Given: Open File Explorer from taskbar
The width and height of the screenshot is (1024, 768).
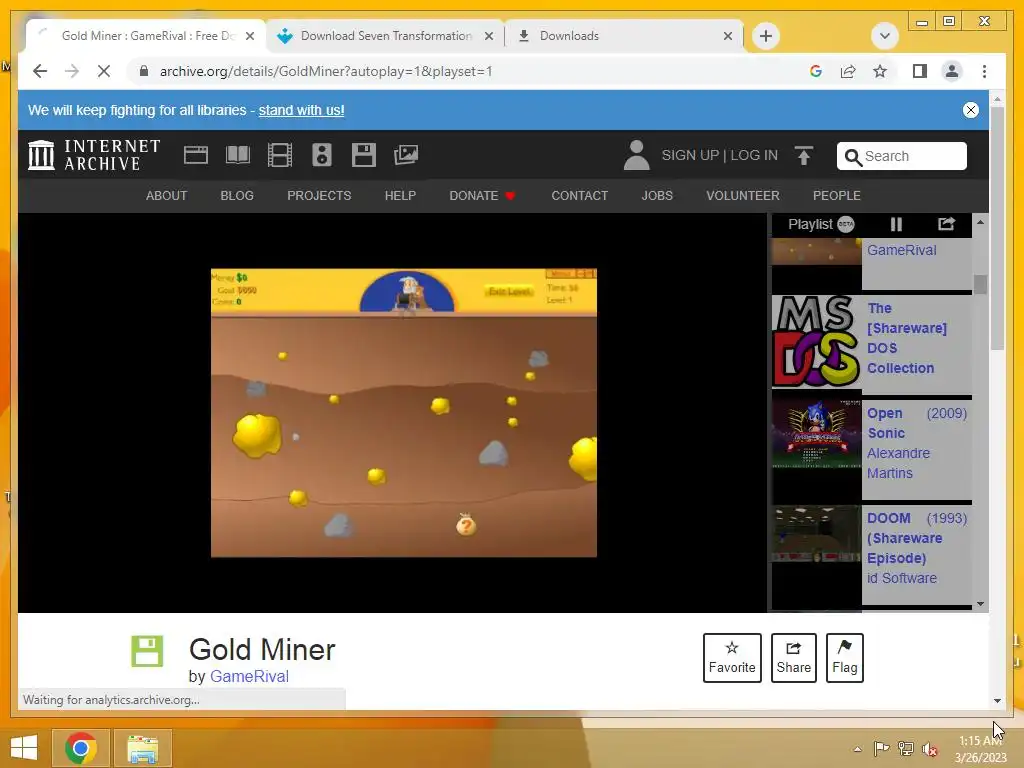Looking at the screenshot, I should pos(142,748).
